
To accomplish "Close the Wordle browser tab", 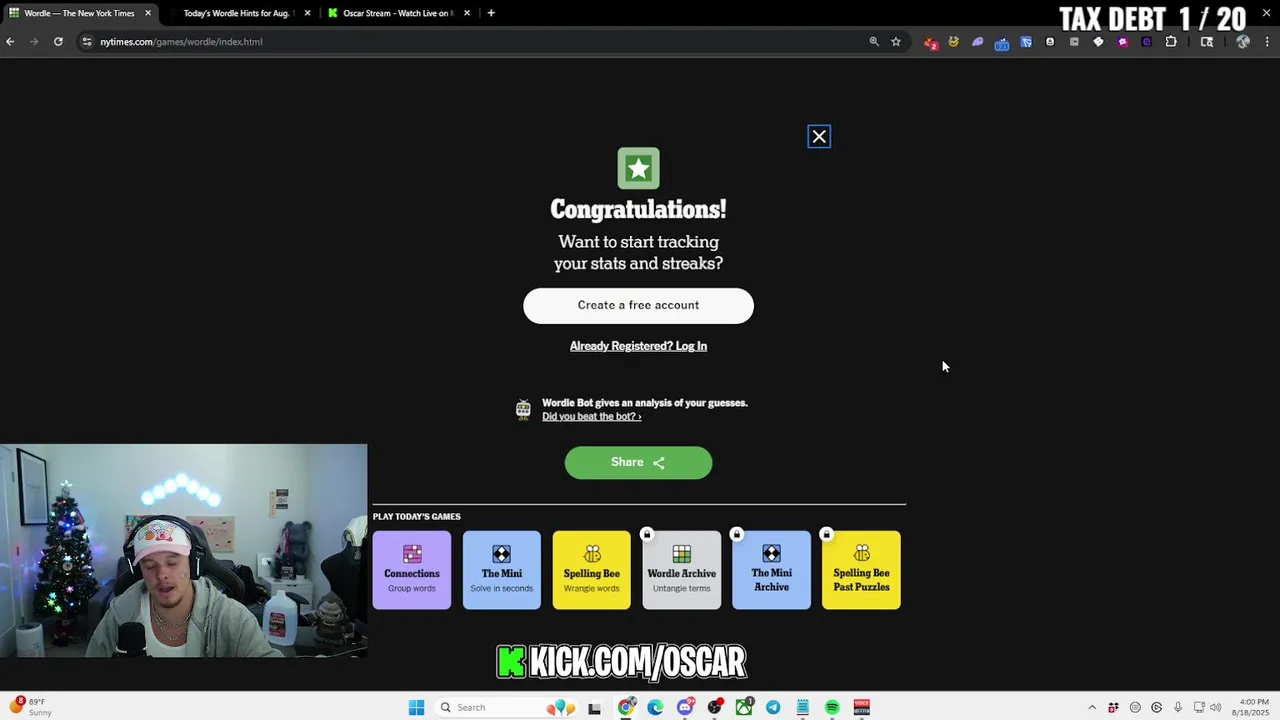I will [148, 13].
